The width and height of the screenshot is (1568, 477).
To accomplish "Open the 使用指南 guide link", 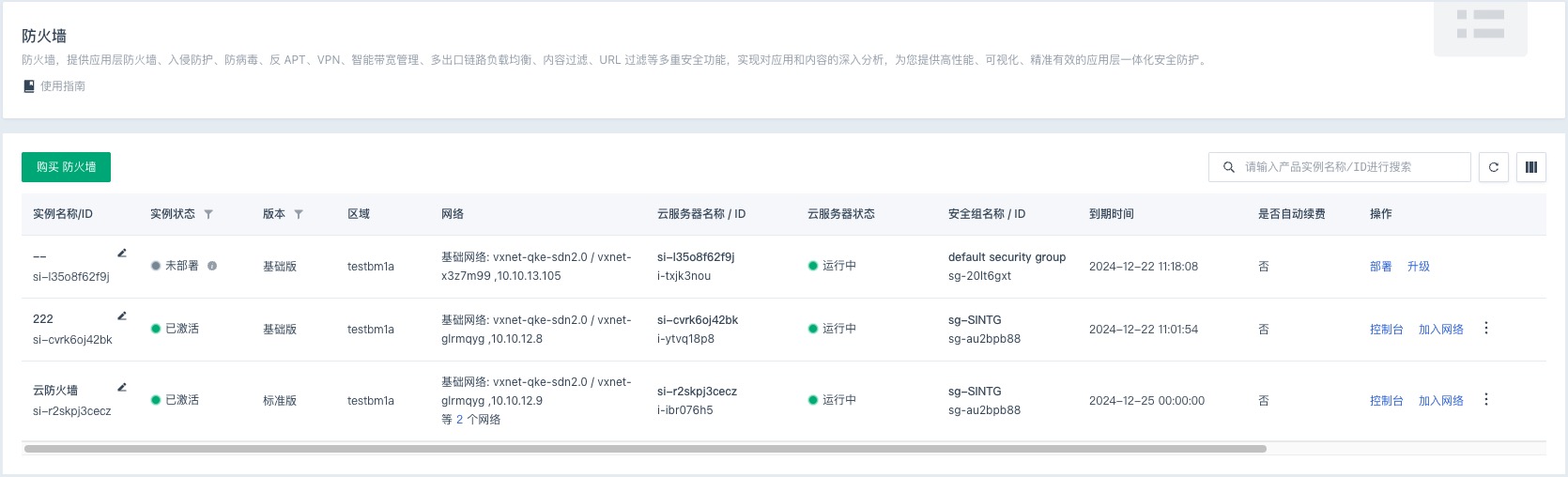I will [54, 86].
